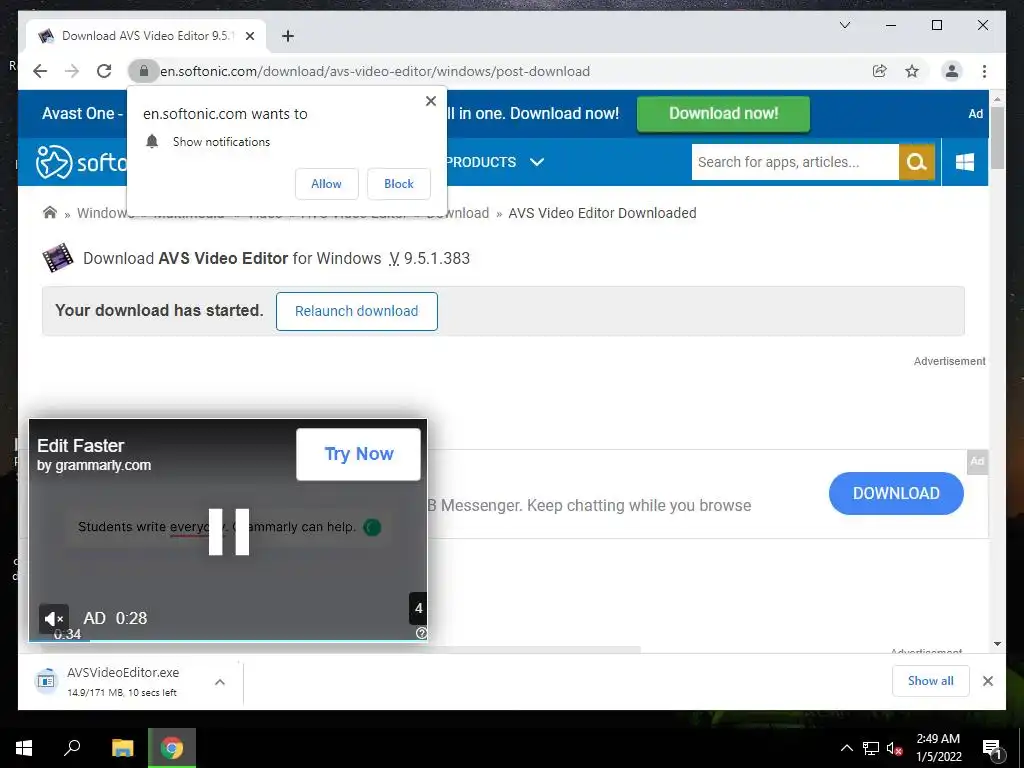Click the Chrome taskbar icon
1024x768 pixels.
point(172,748)
